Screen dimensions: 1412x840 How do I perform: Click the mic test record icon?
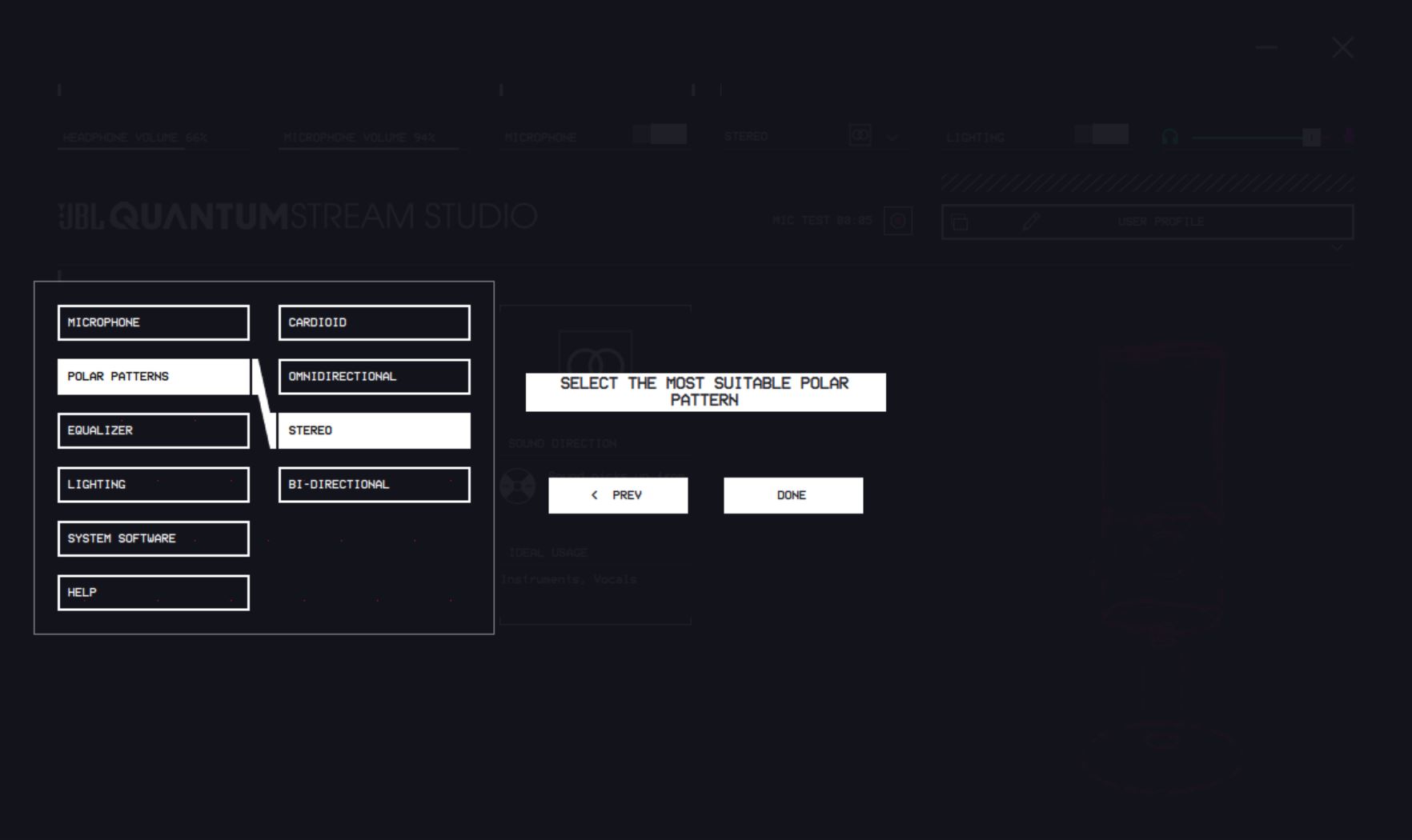click(x=897, y=221)
